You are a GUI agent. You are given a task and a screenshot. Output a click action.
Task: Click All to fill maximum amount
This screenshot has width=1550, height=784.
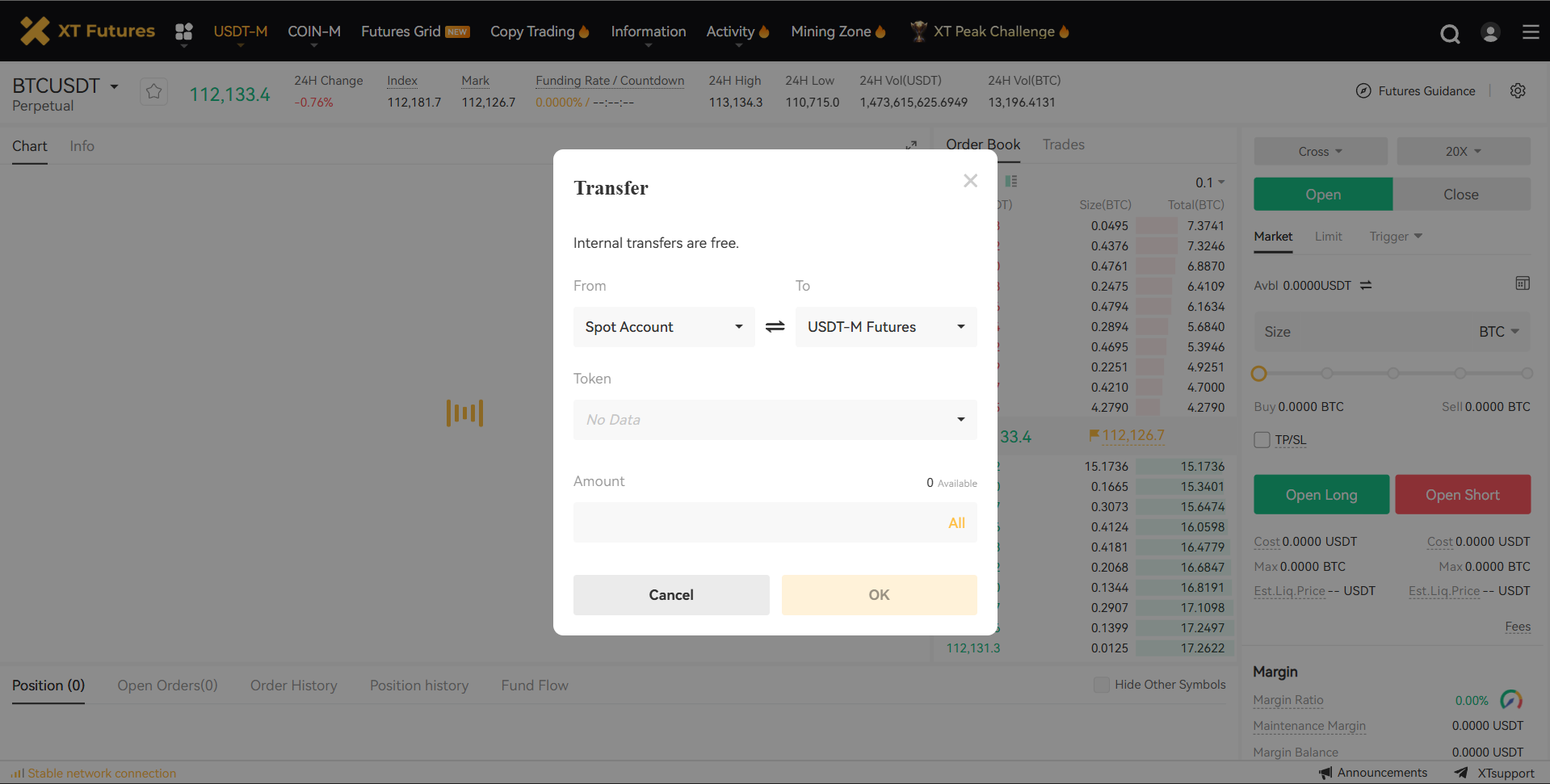(956, 523)
